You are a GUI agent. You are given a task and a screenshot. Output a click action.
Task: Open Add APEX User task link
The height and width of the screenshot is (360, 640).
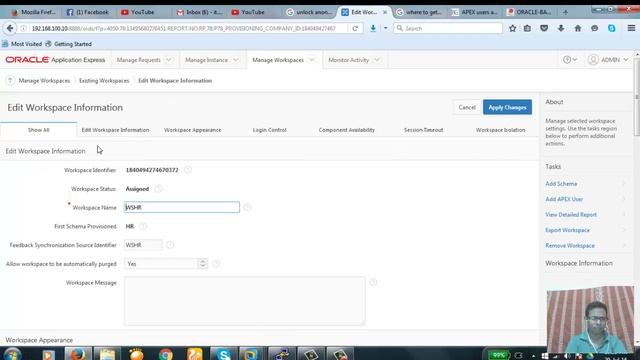[x=564, y=199]
